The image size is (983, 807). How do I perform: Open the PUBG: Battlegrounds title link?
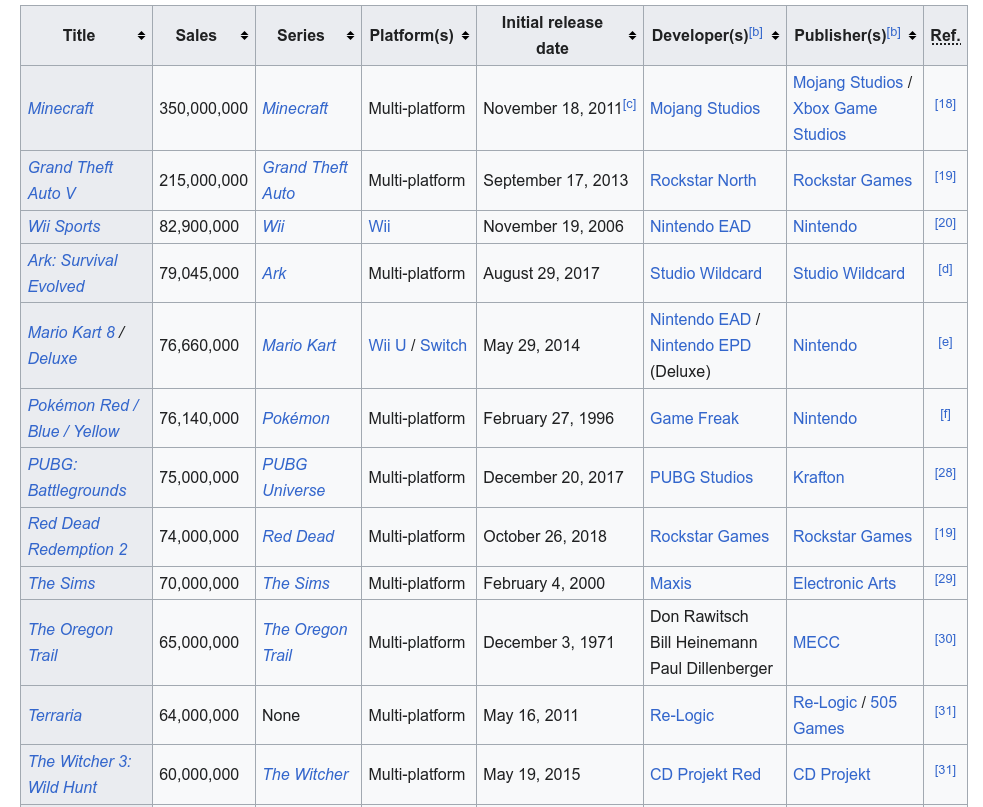click(76, 477)
